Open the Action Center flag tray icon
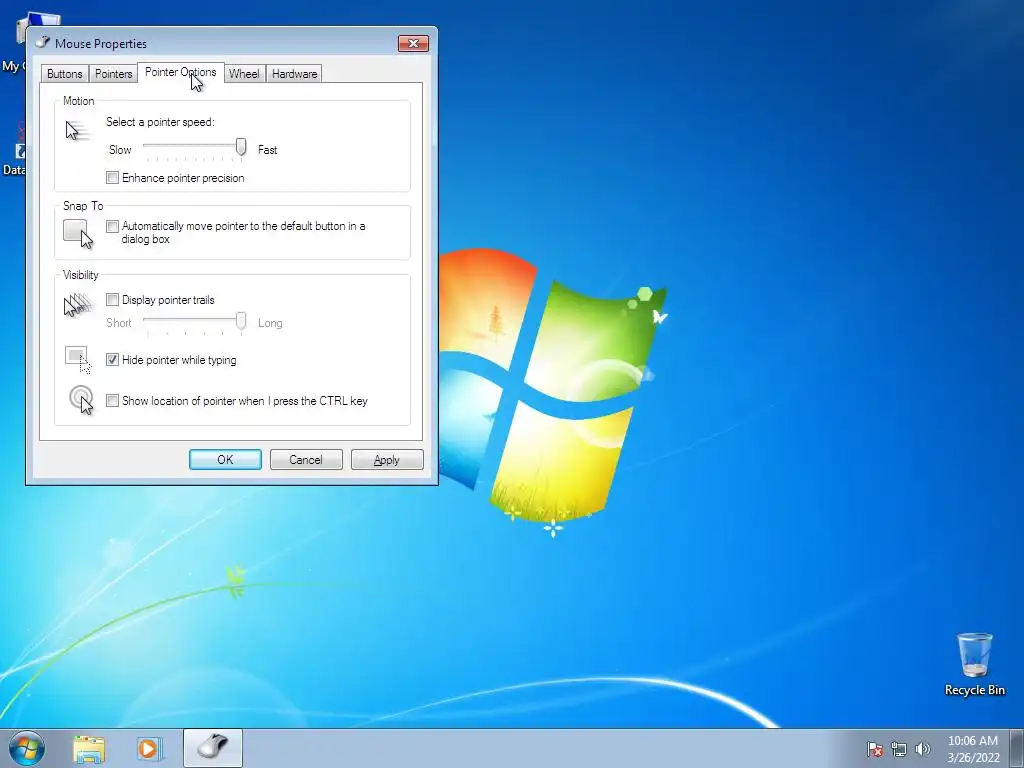Image resolution: width=1024 pixels, height=768 pixels. pos(874,749)
